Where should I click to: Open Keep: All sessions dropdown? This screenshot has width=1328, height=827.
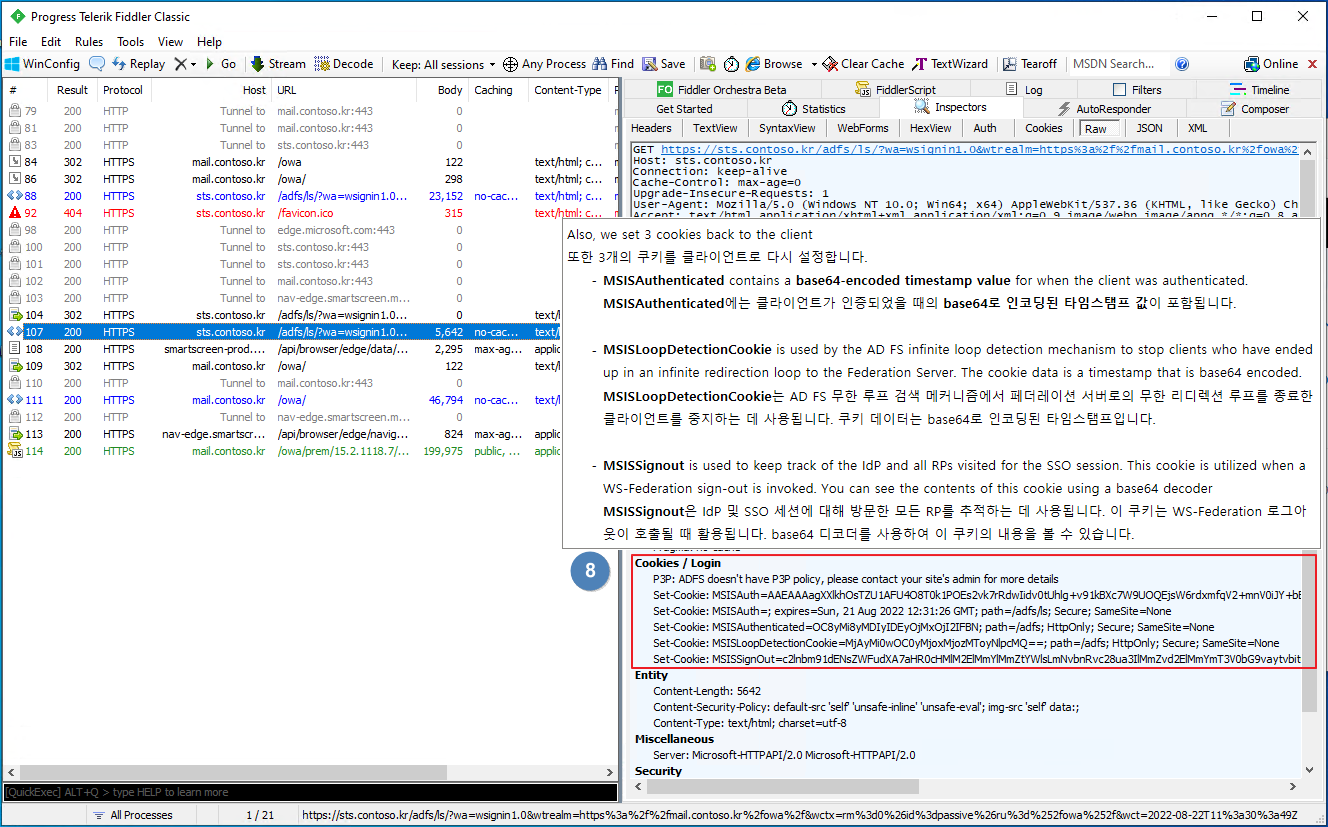tap(443, 64)
